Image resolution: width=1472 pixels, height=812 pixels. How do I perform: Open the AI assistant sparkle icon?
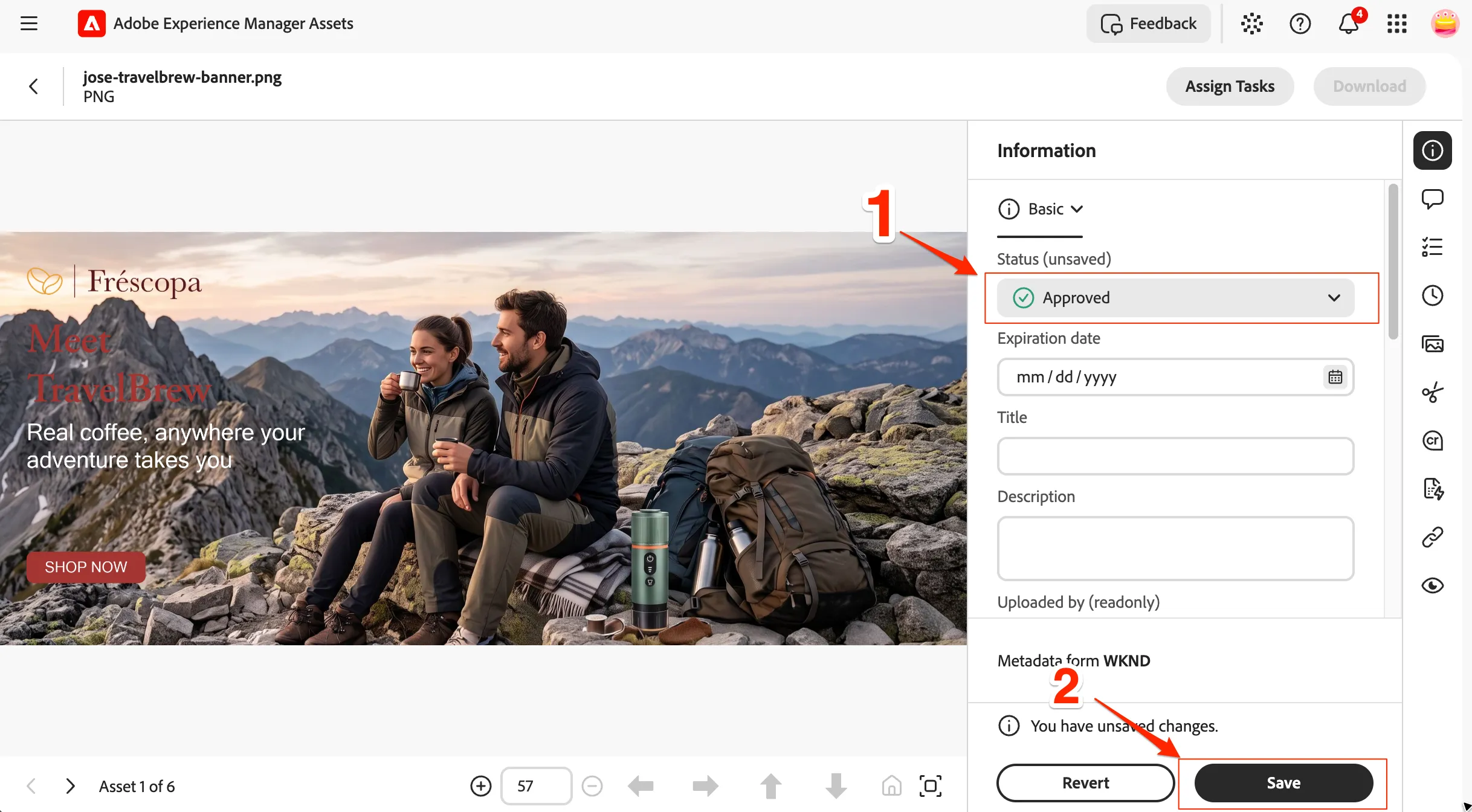point(1251,24)
